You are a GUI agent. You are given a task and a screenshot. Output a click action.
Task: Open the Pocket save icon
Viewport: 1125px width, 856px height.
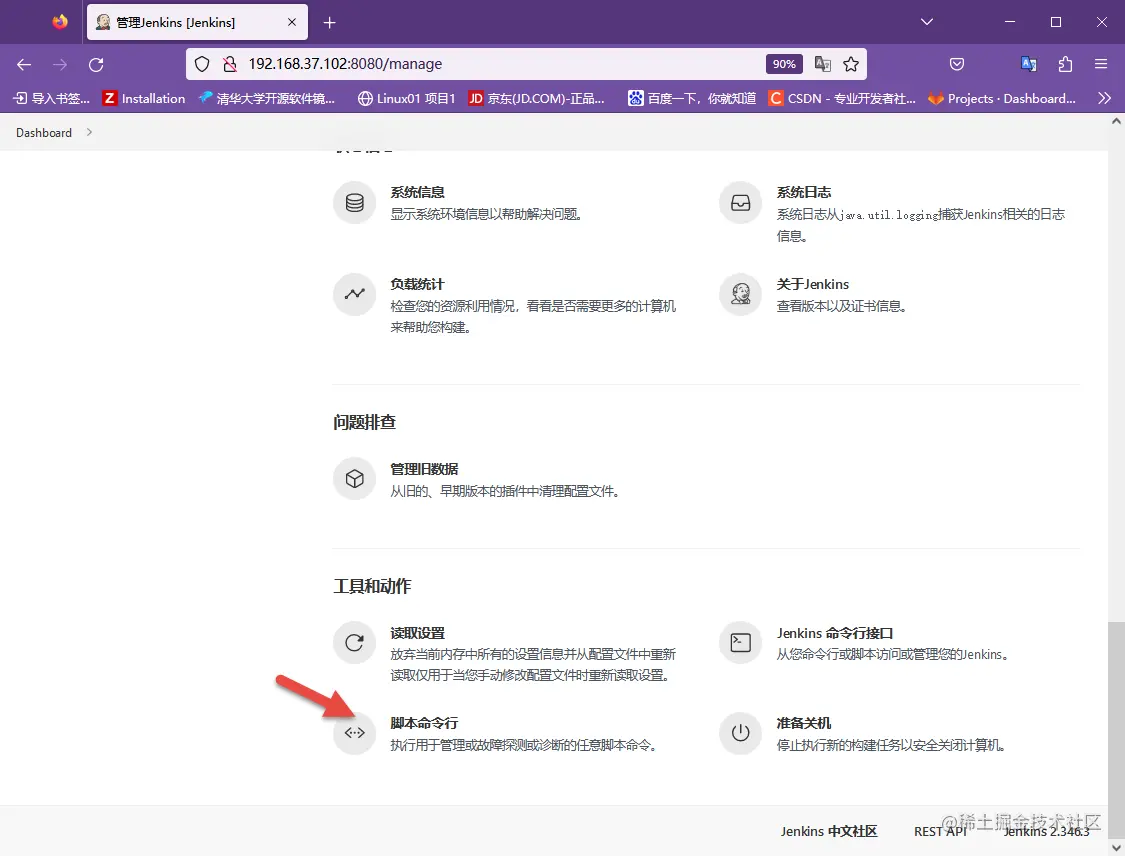pos(957,65)
